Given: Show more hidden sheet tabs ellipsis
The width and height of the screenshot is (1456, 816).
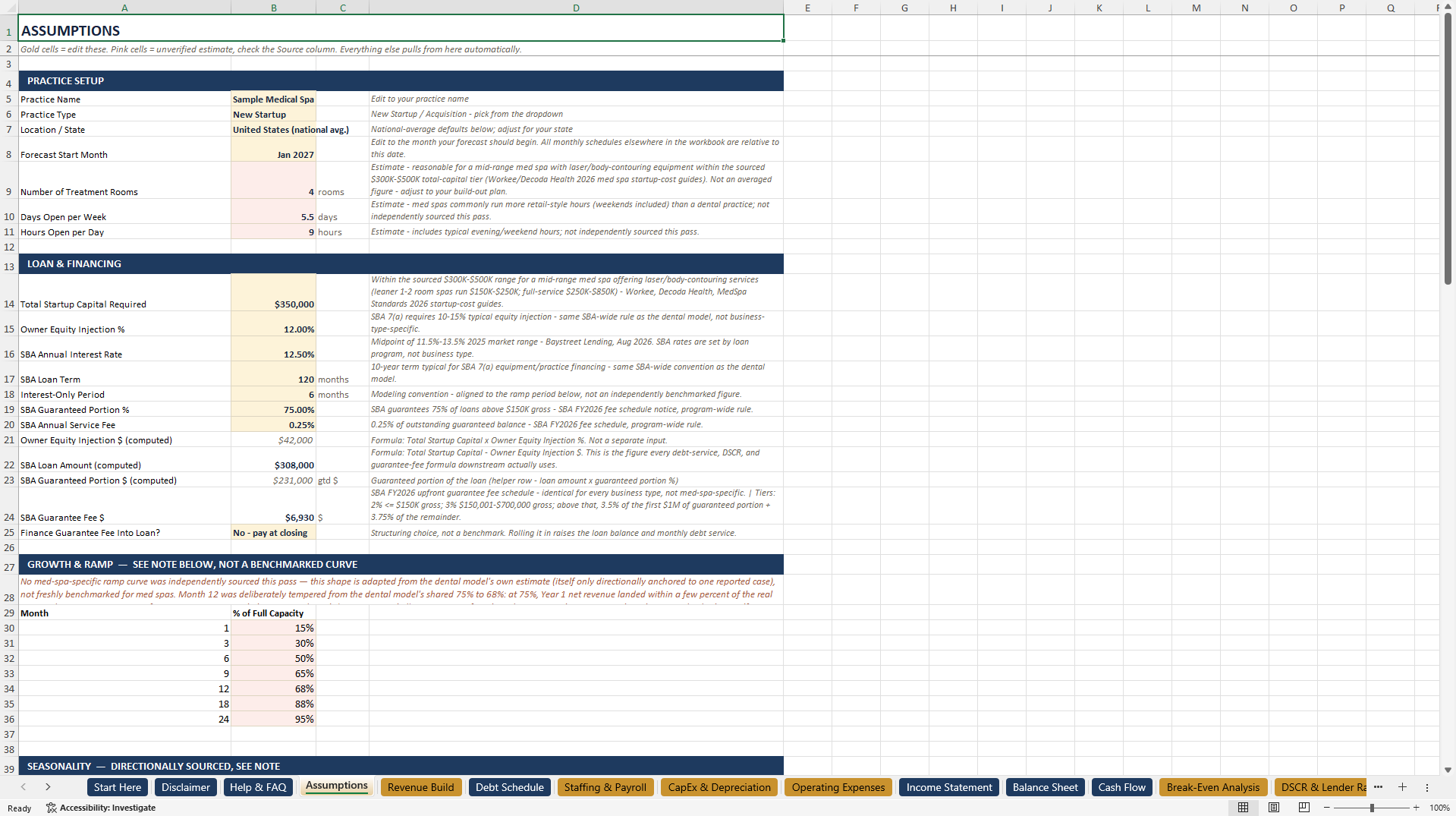Looking at the screenshot, I should pyautogui.click(x=1378, y=787).
